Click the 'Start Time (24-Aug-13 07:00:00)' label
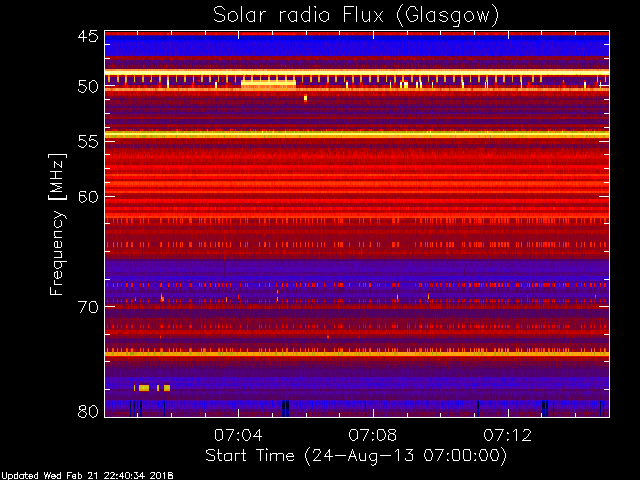640x480 pixels. [356, 456]
